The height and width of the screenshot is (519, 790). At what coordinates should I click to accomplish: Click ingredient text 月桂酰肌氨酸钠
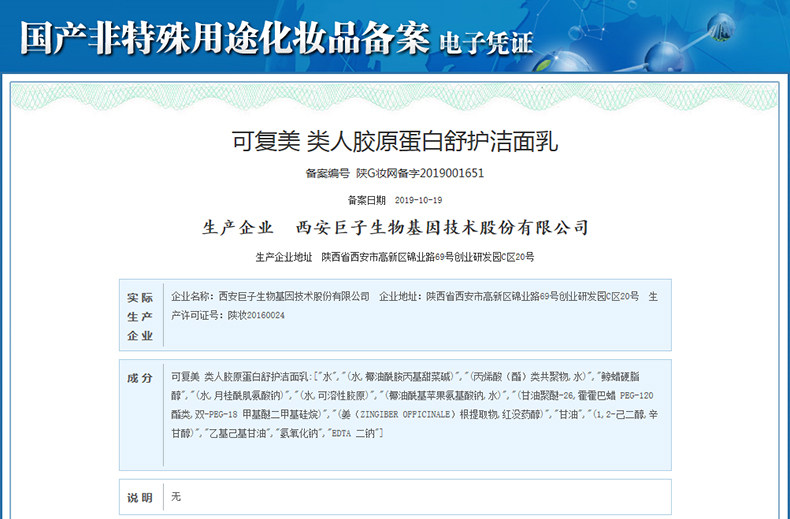coord(248,396)
